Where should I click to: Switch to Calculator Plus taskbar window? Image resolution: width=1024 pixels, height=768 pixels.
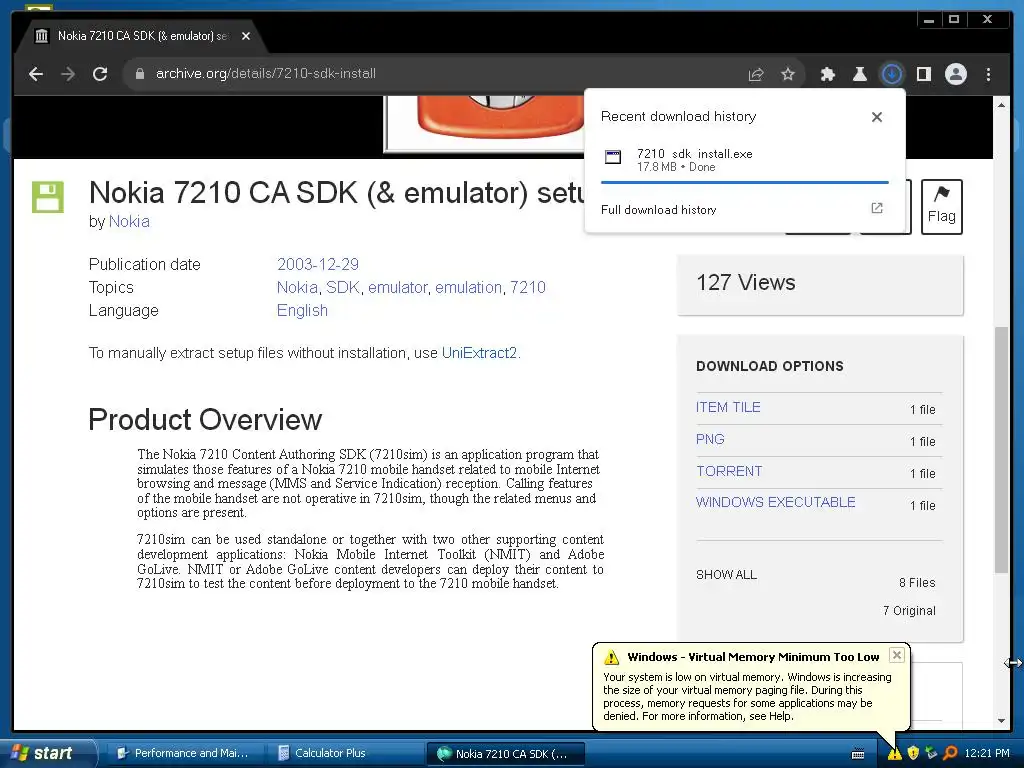(x=345, y=754)
